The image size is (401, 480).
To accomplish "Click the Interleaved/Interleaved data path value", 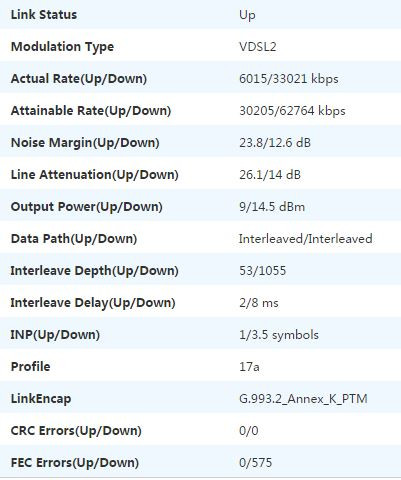I will [306, 239].
